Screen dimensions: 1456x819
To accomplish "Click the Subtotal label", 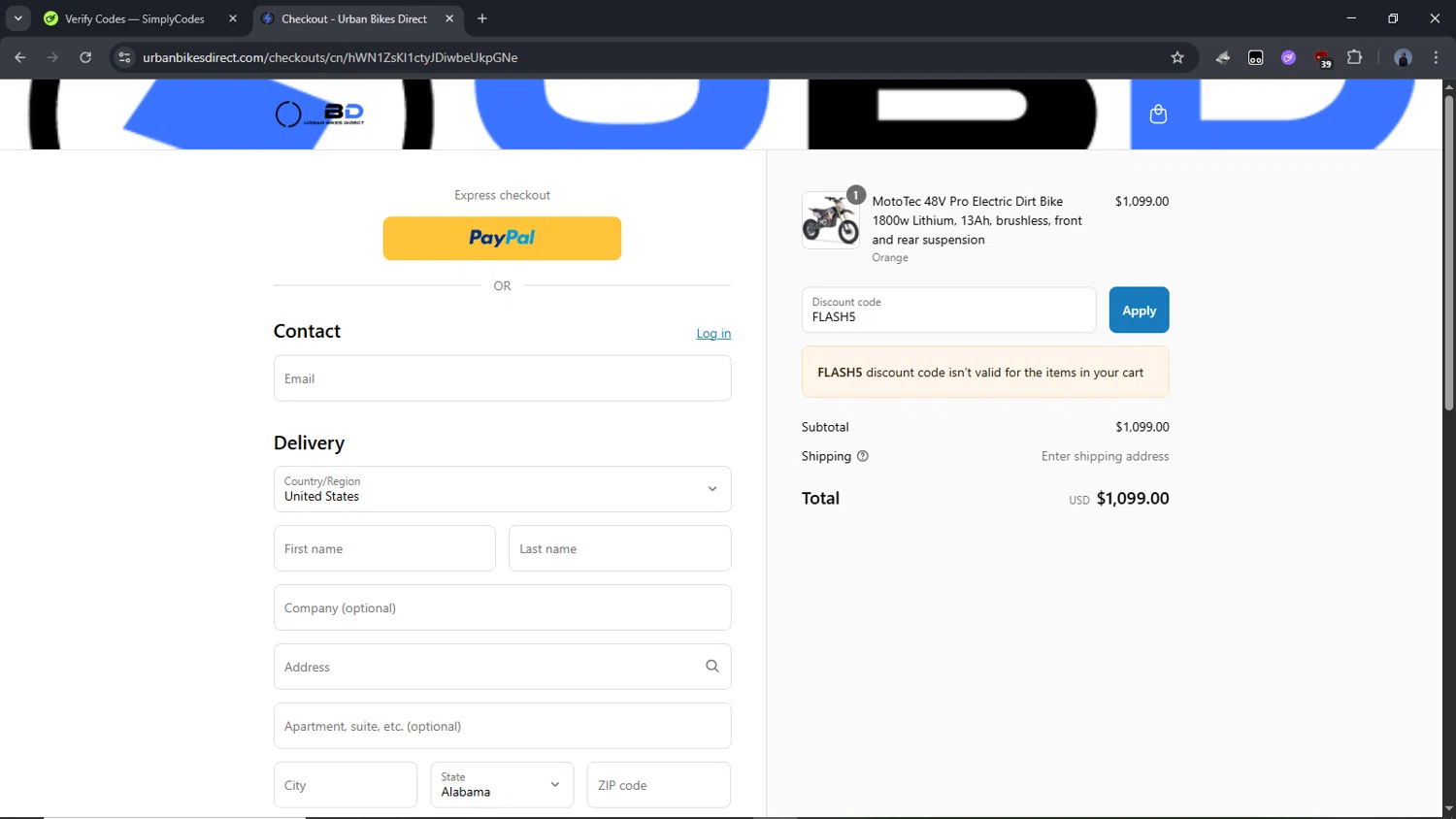I will 825,427.
